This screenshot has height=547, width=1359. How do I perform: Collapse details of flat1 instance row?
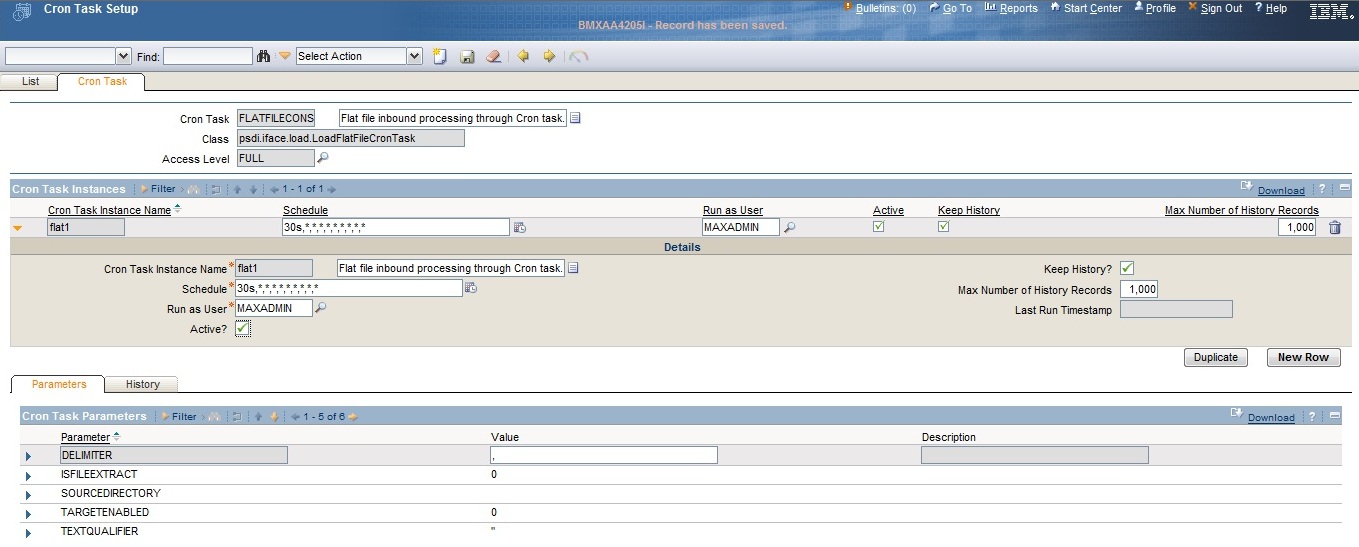(17, 228)
